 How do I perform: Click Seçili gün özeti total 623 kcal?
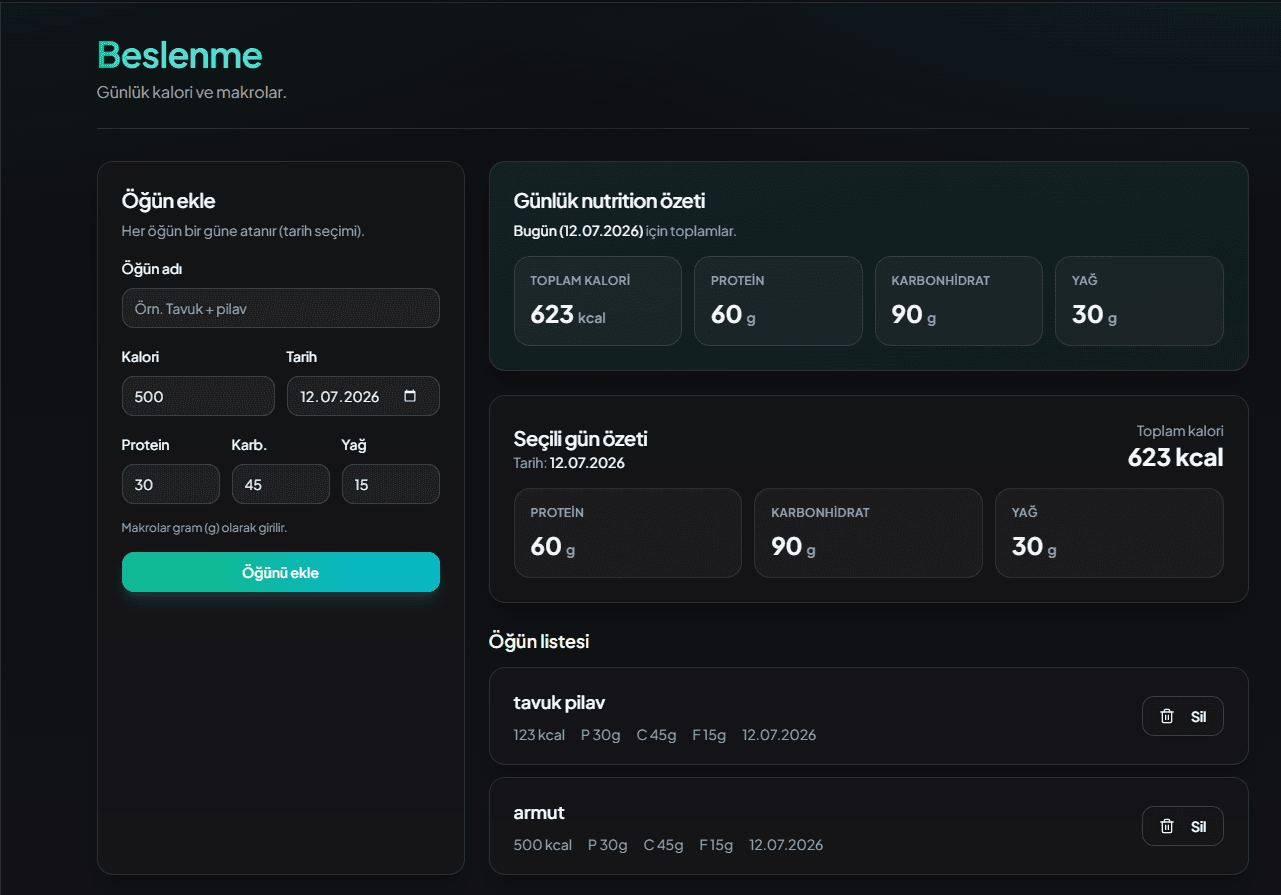pyautogui.click(x=1176, y=457)
